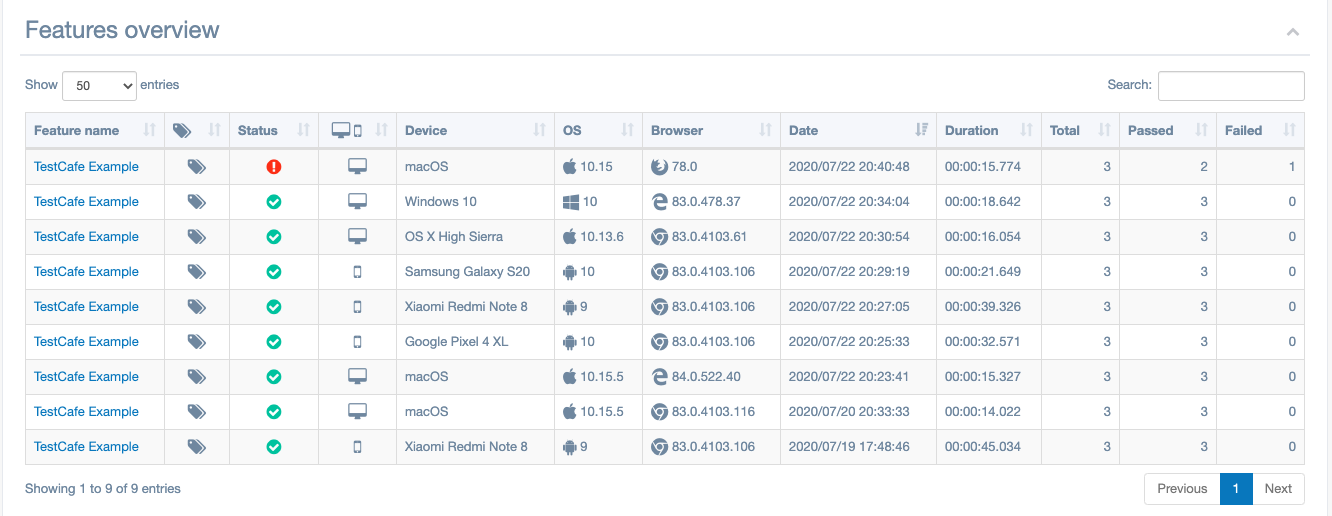Click Edge browser icon next to 83.0.478.37

point(659,202)
